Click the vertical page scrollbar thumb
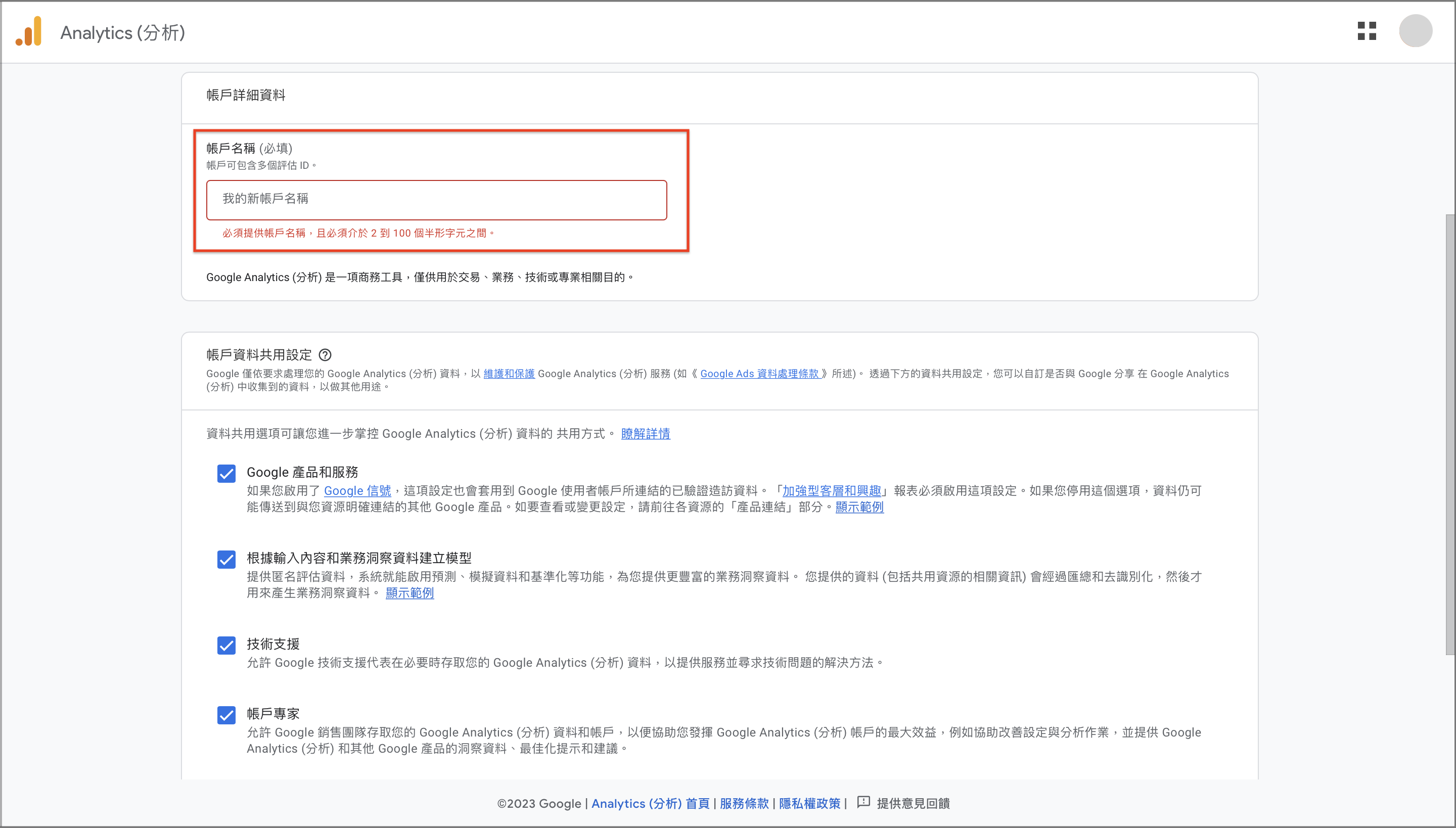This screenshot has width=1456, height=828. click(x=1450, y=435)
